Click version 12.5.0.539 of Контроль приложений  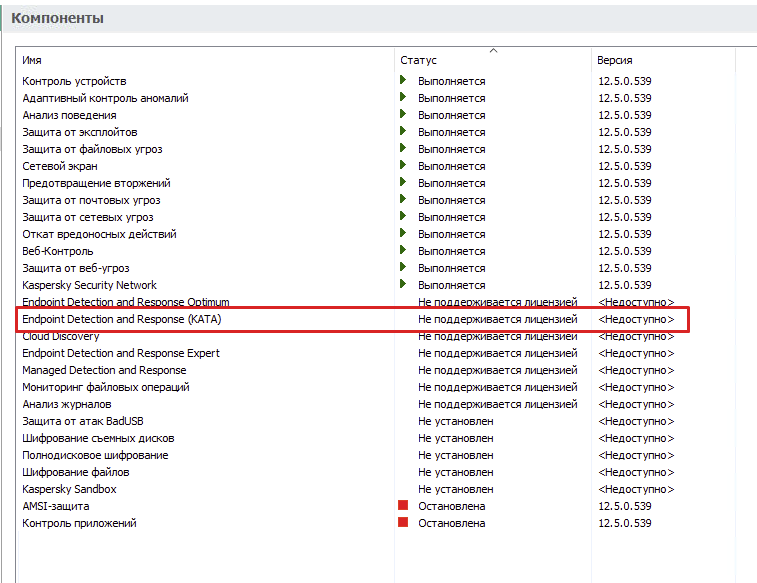pyautogui.click(x=625, y=523)
